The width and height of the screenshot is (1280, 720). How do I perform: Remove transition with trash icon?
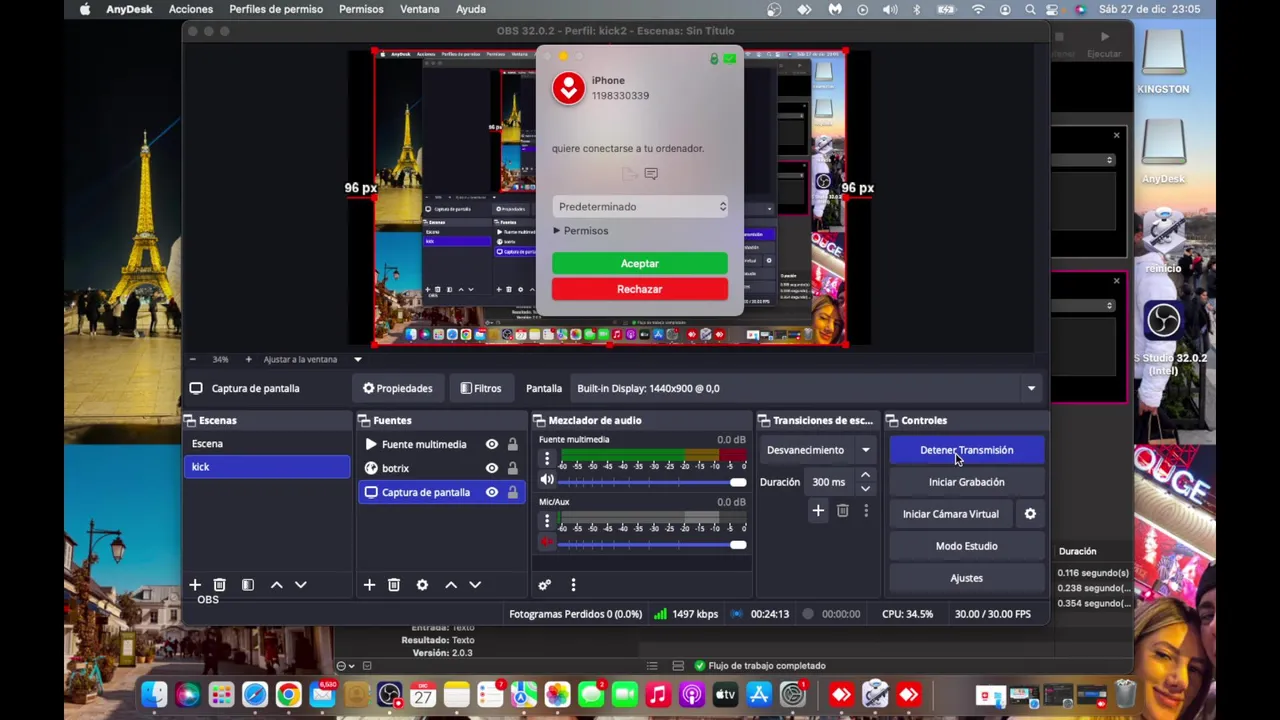click(843, 511)
